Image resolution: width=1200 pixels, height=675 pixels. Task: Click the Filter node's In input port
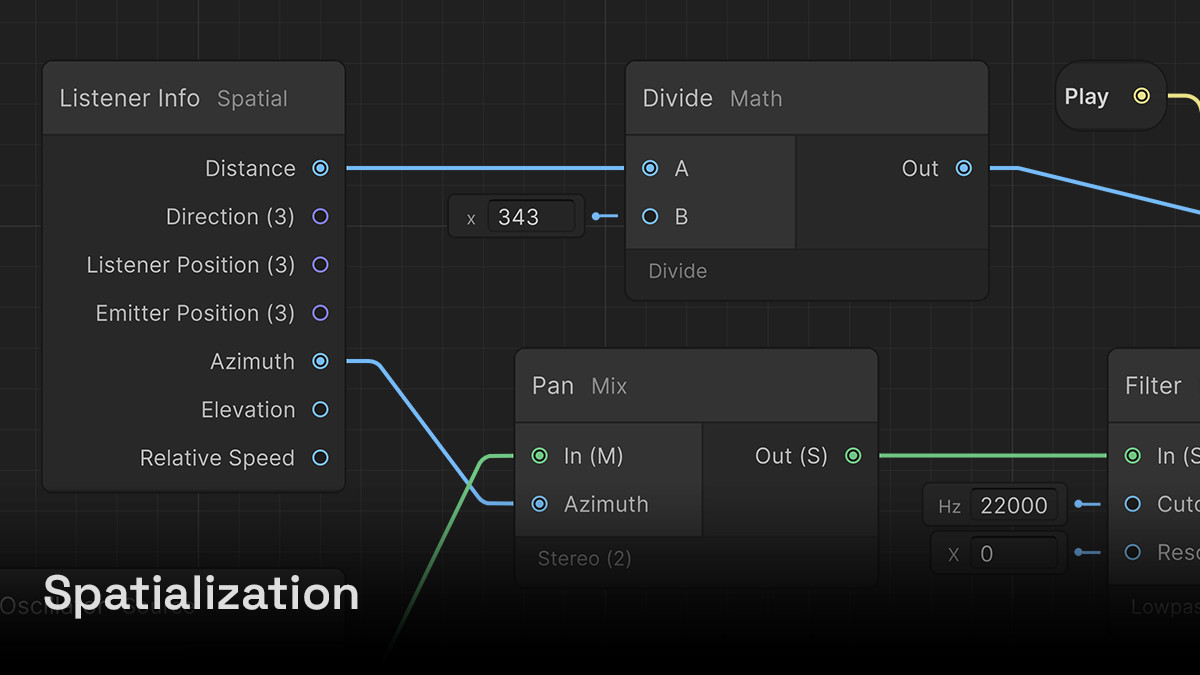(x=1133, y=456)
